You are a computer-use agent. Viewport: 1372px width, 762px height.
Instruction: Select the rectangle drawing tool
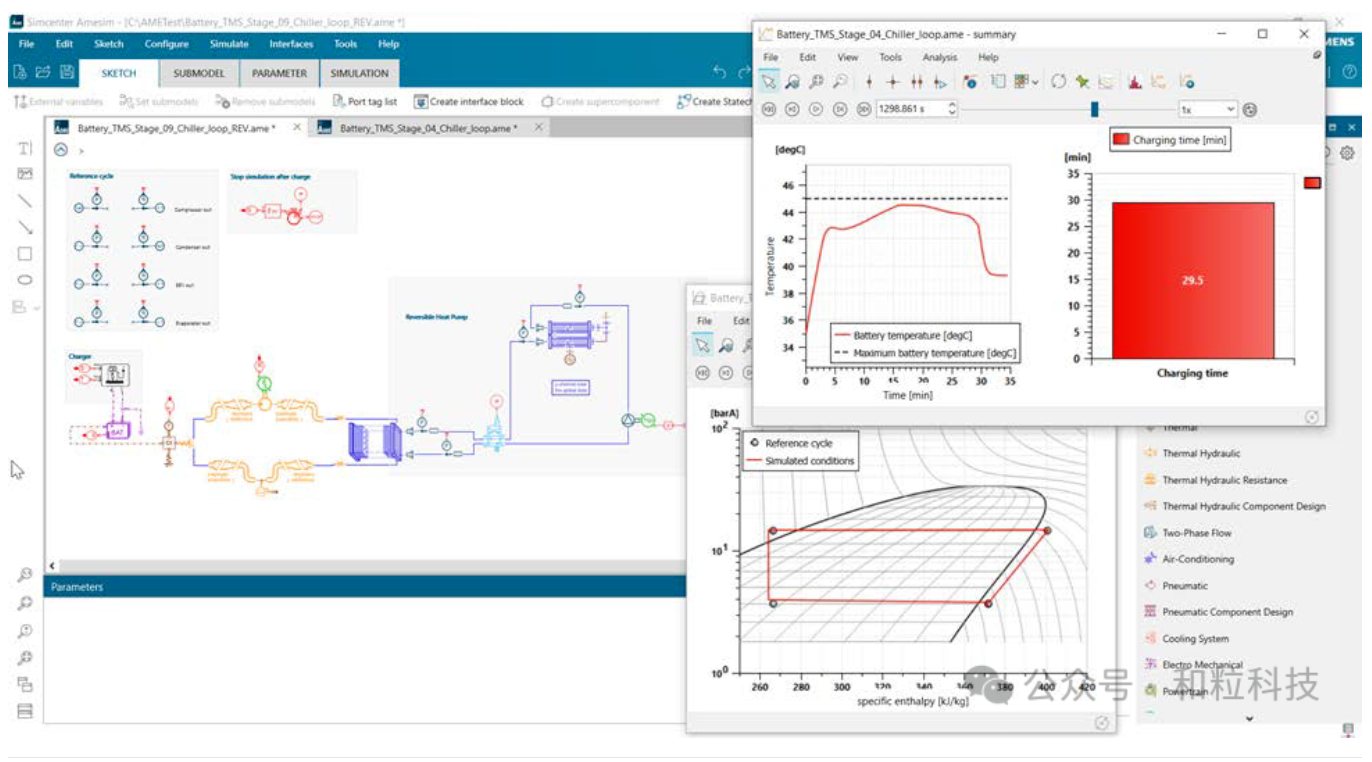[x=25, y=254]
